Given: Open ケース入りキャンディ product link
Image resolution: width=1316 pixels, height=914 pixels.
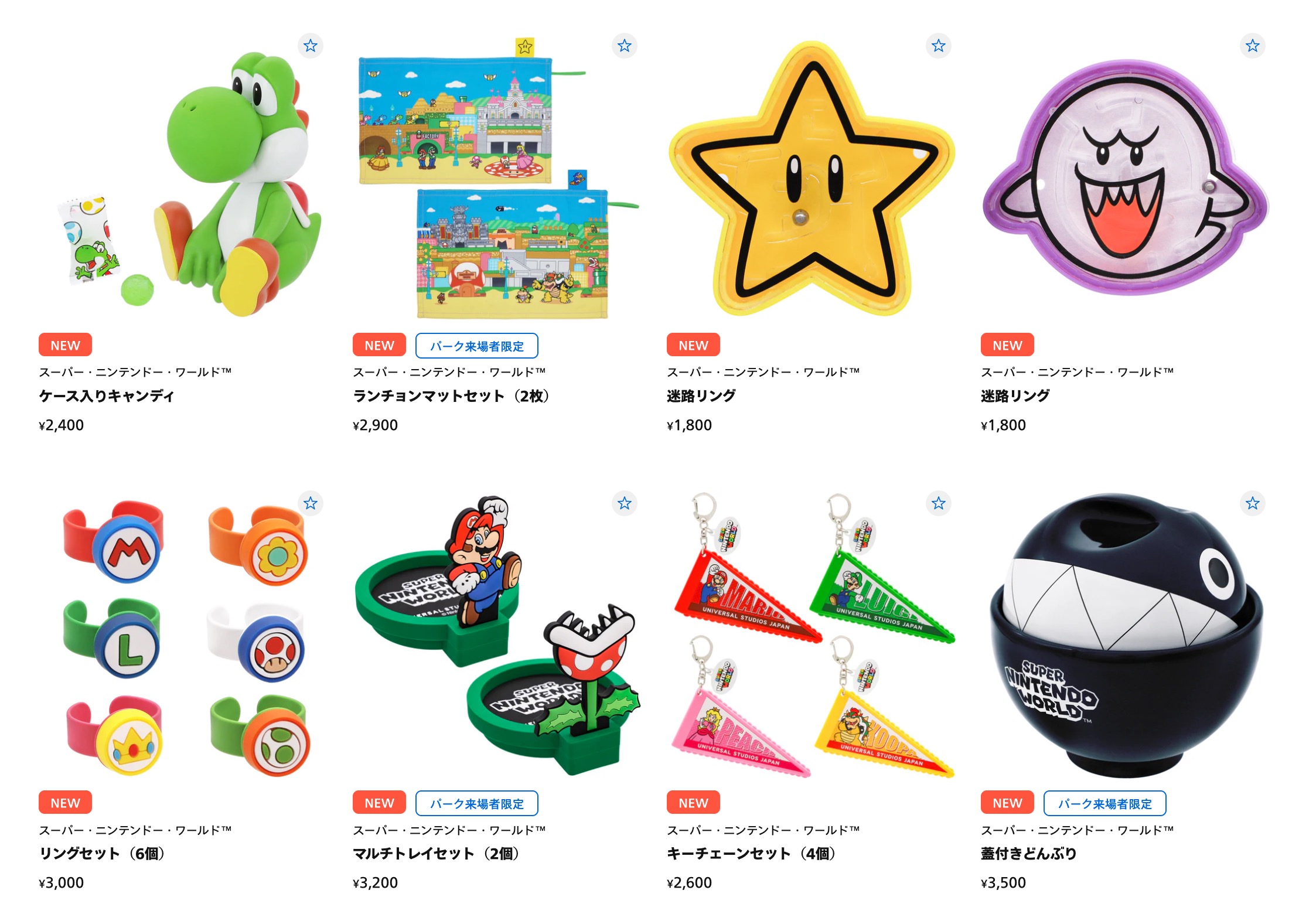Looking at the screenshot, I should pos(107,396).
